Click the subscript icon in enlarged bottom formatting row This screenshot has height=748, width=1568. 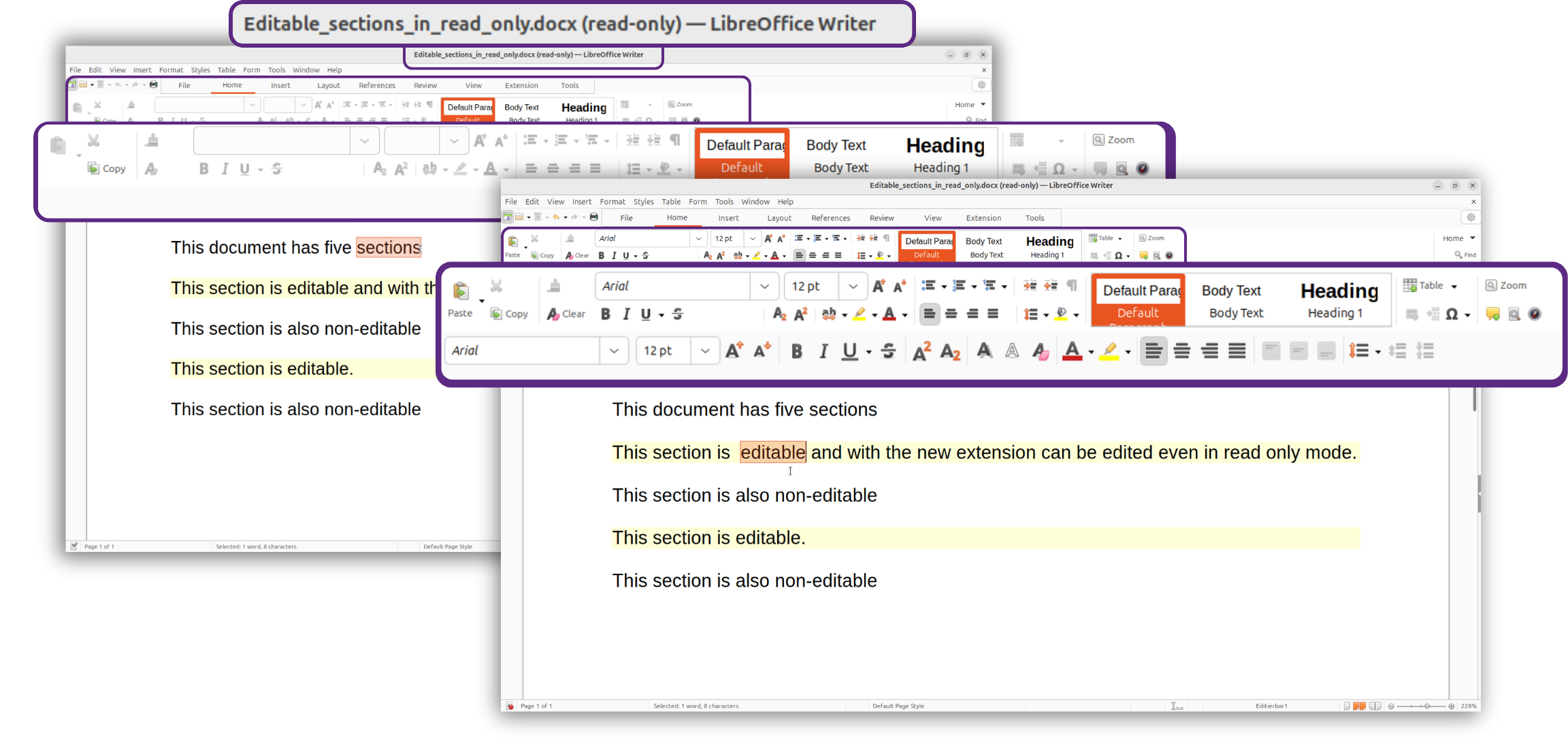[x=950, y=351]
